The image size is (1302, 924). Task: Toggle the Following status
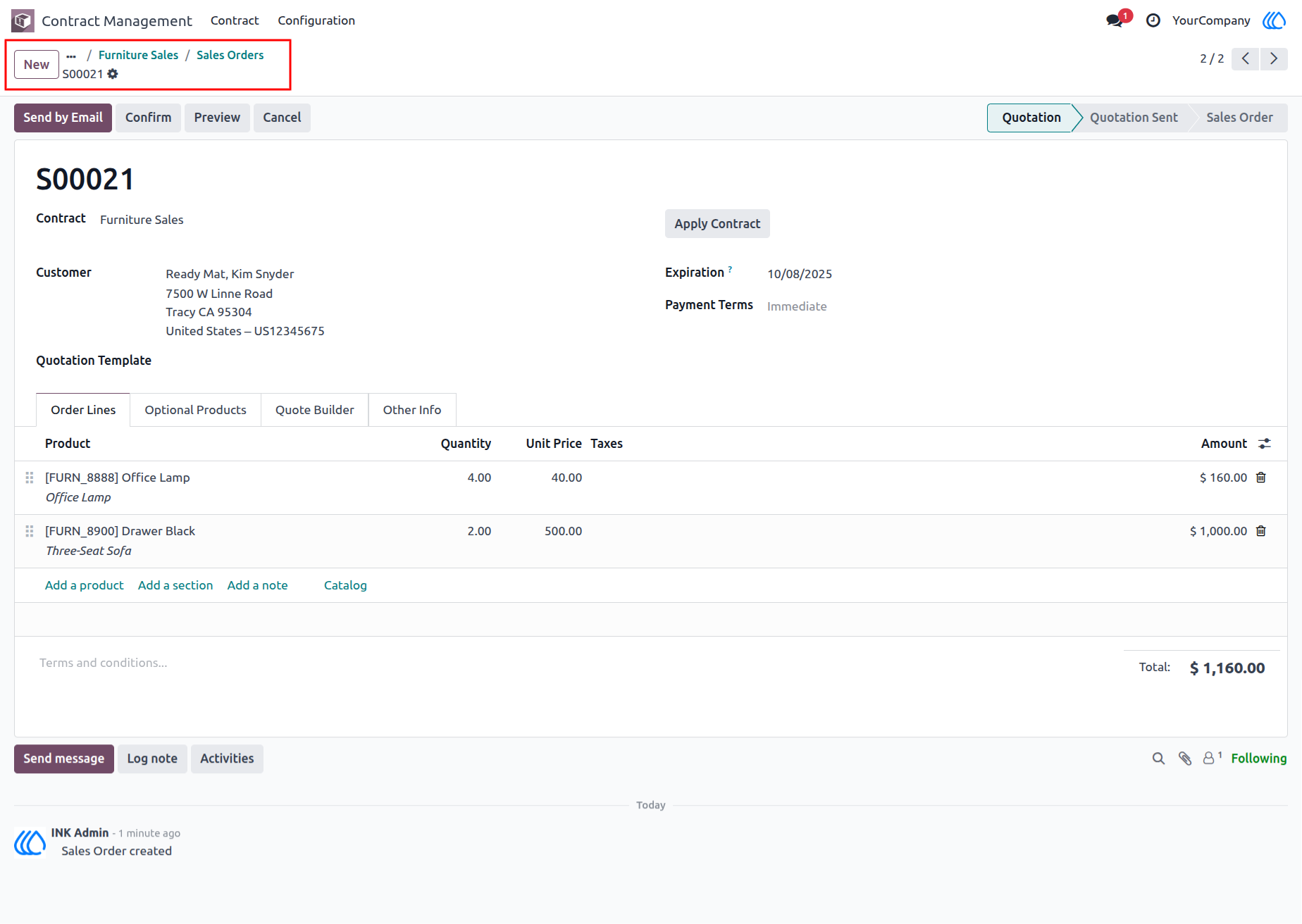(1259, 758)
